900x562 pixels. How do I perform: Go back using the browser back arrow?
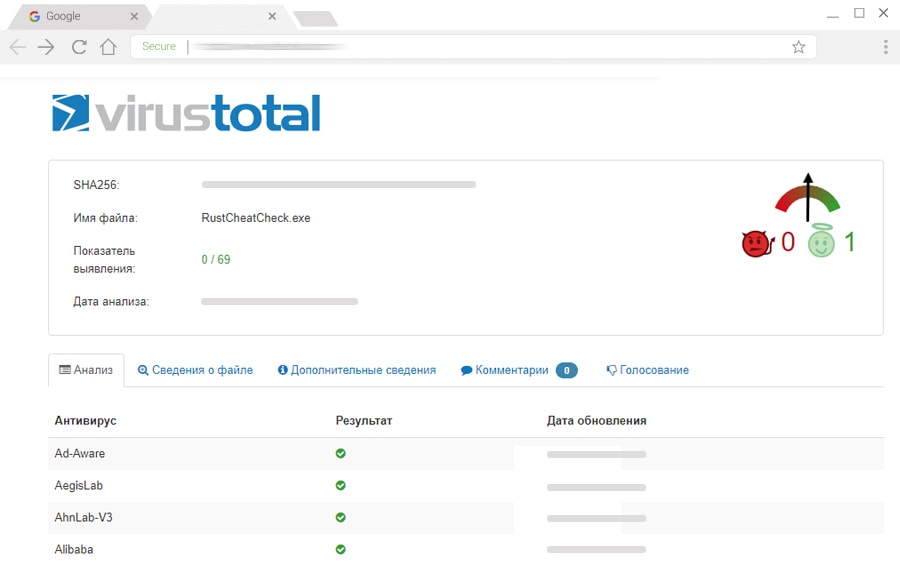pyautogui.click(x=18, y=47)
